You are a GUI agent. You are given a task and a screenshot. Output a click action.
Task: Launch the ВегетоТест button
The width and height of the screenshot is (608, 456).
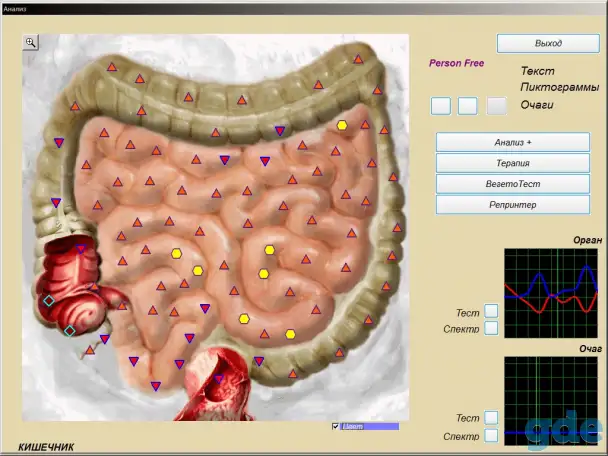[x=513, y=184]
